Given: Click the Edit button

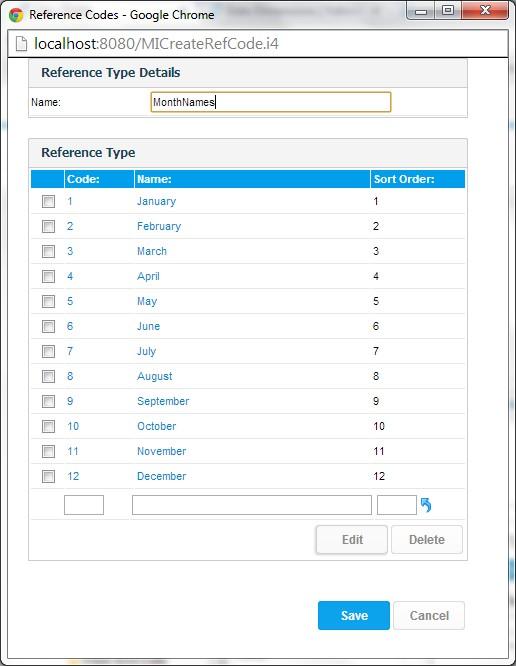Looking at the screenshot, I should pos(352,539).
